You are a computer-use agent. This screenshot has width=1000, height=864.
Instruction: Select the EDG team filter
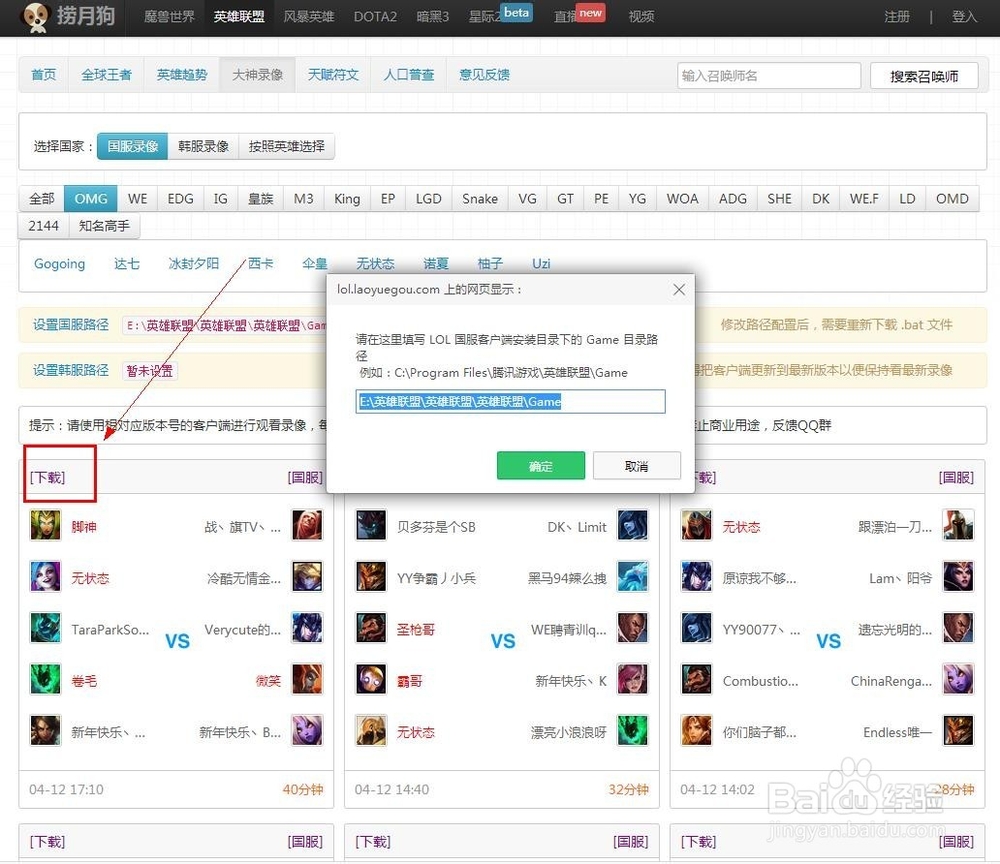click(180, 198)
